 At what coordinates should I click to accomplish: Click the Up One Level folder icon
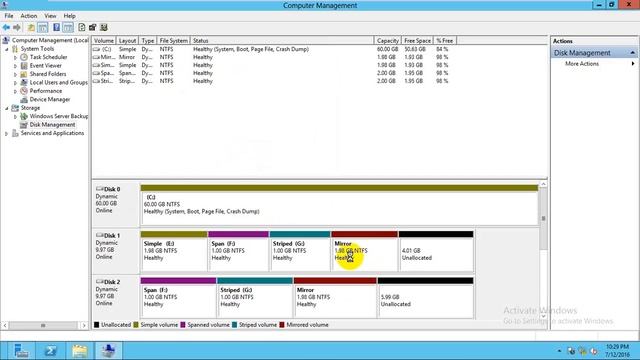click(31, 27)
